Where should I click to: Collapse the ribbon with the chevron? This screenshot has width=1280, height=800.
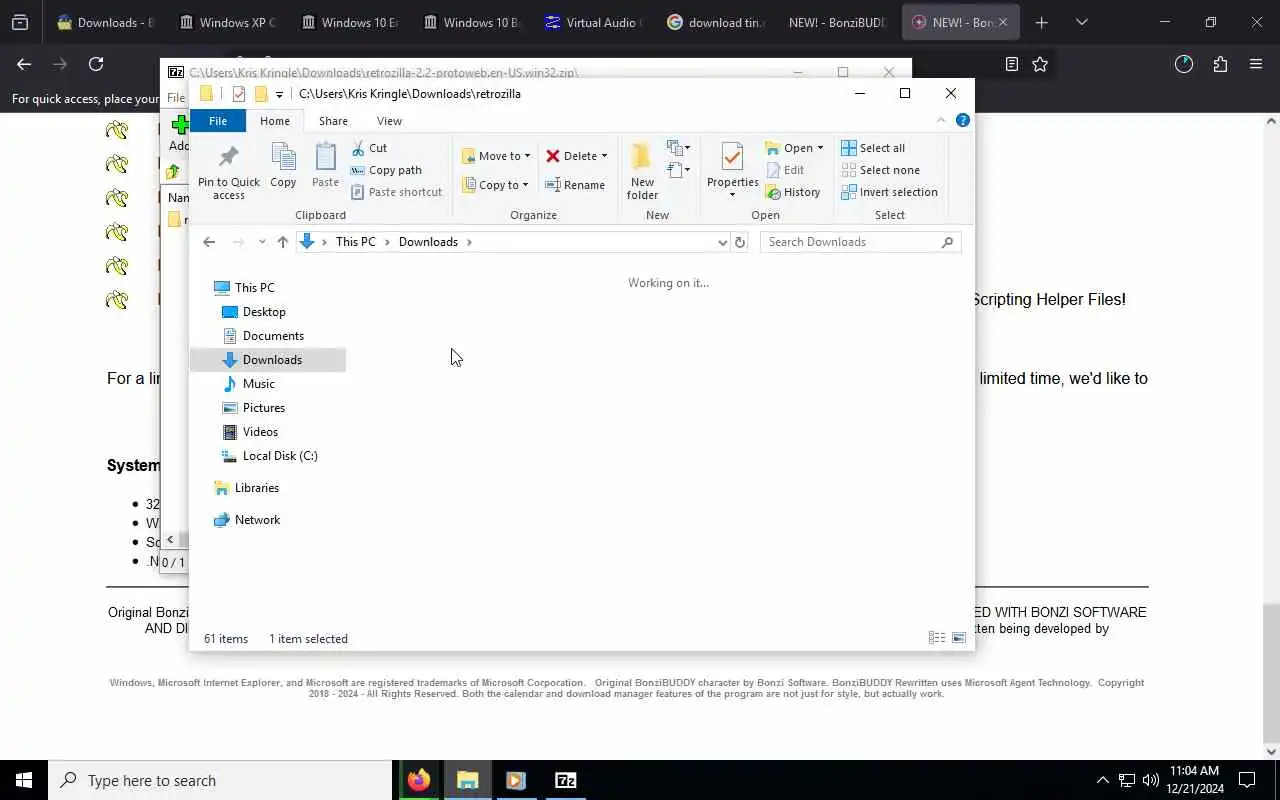(x=940, y=120)
